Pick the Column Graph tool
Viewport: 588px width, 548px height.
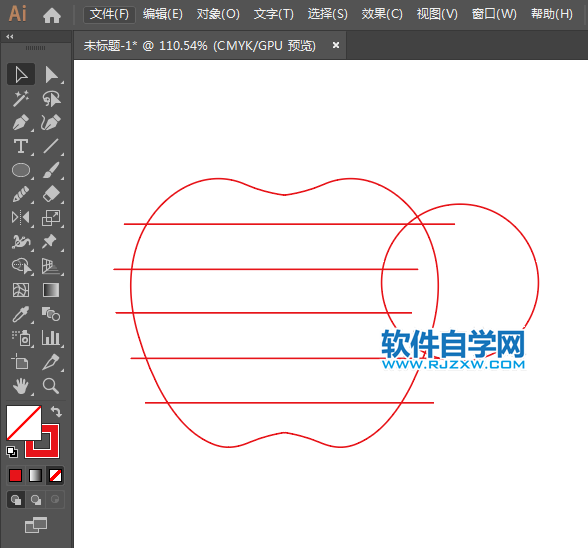coord(51,338)
